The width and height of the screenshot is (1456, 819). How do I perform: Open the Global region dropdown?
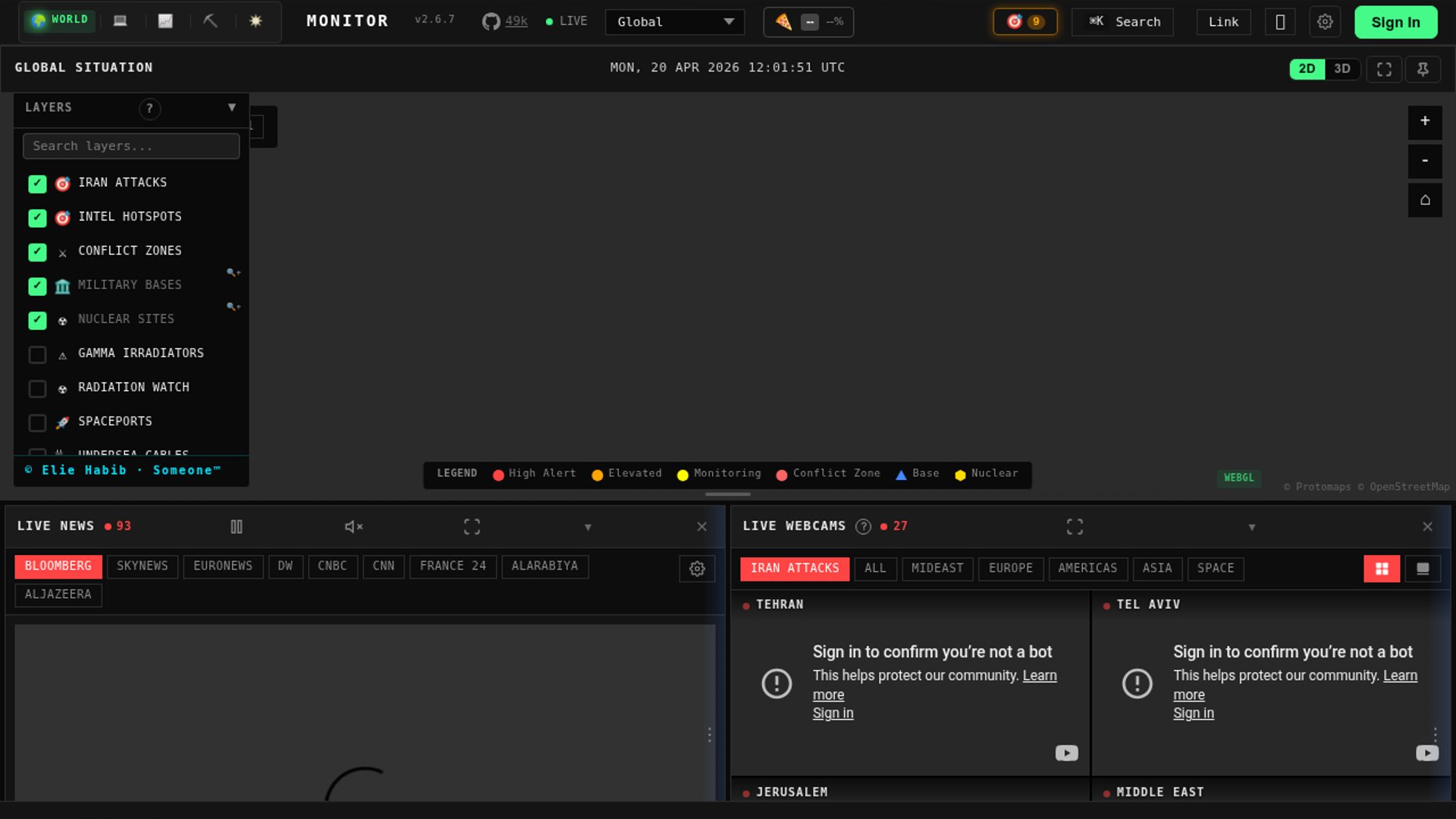point(674,22)
